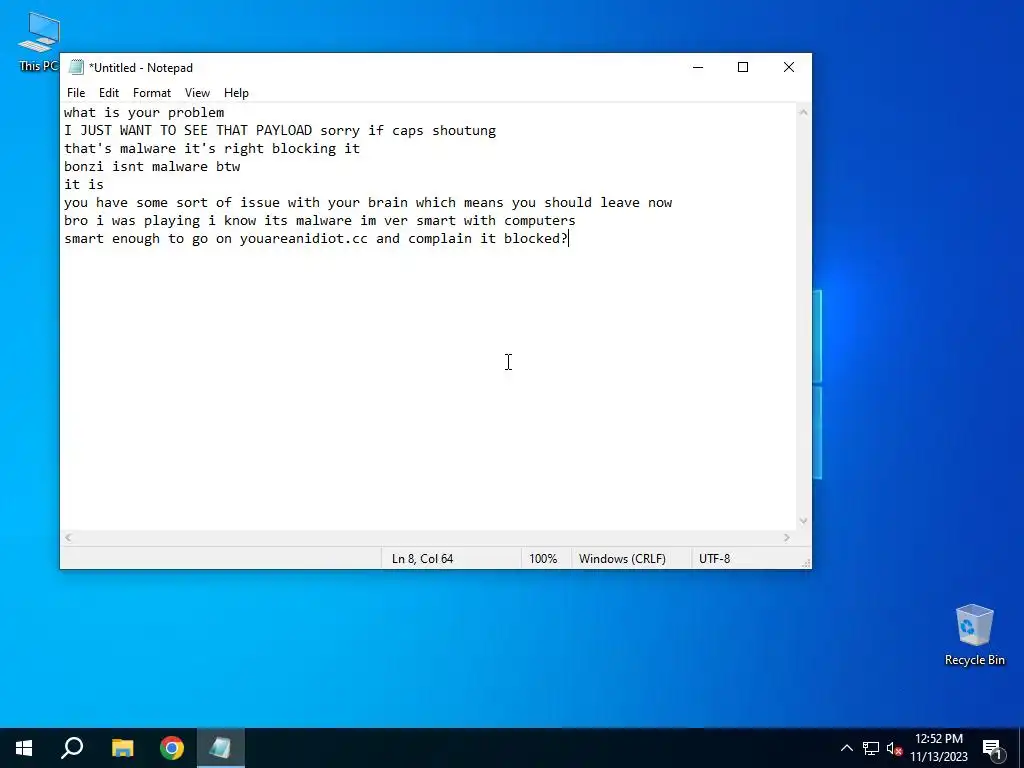Open the notification center icon
The height and width of the screenshot is (768, 1024).
pos(992,749)
